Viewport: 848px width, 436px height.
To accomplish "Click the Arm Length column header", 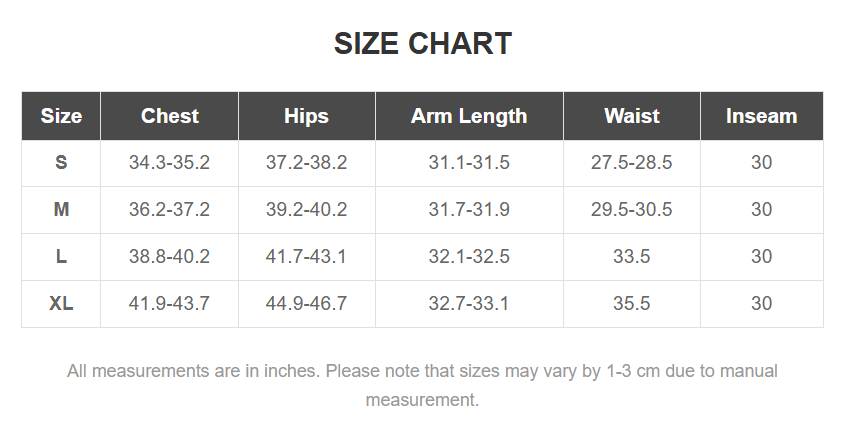I will tap(469, 116).
